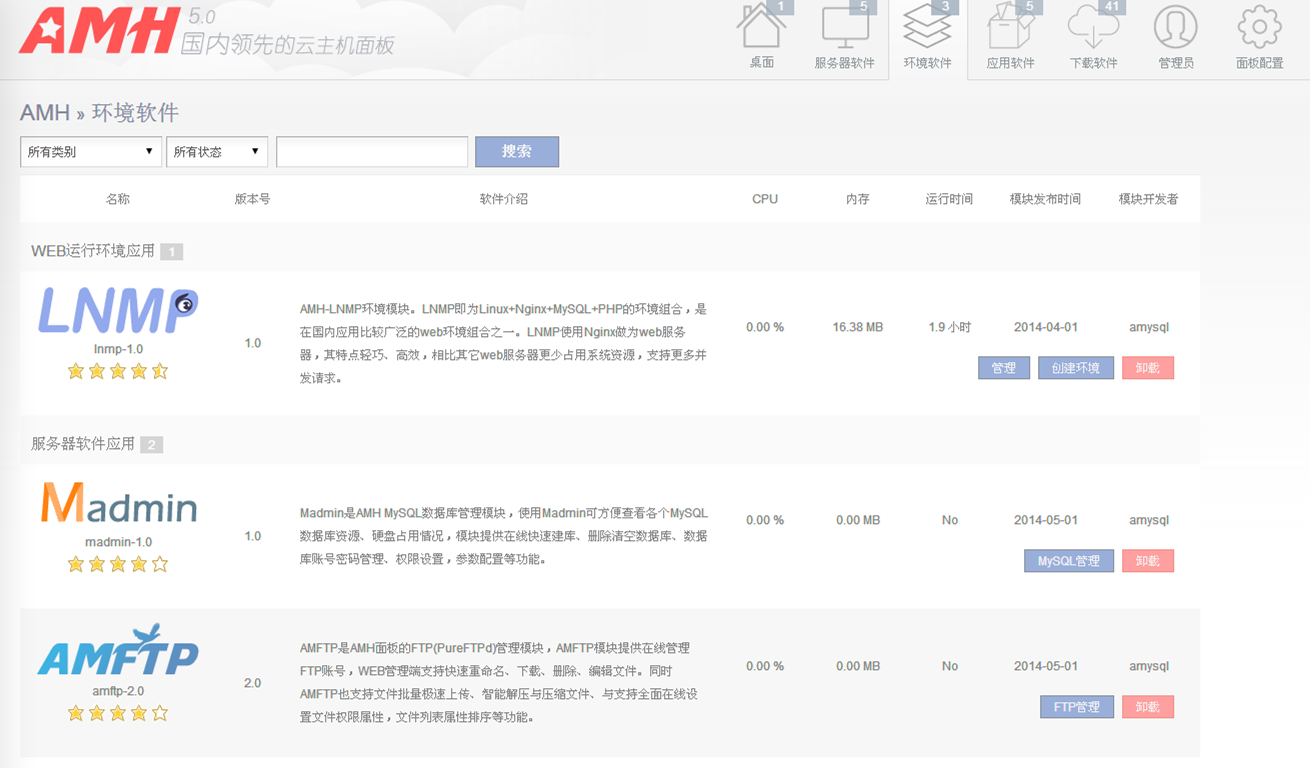Click the AMFTP module logo
The image size is (1310, 768).
click(x=118, y=651)
